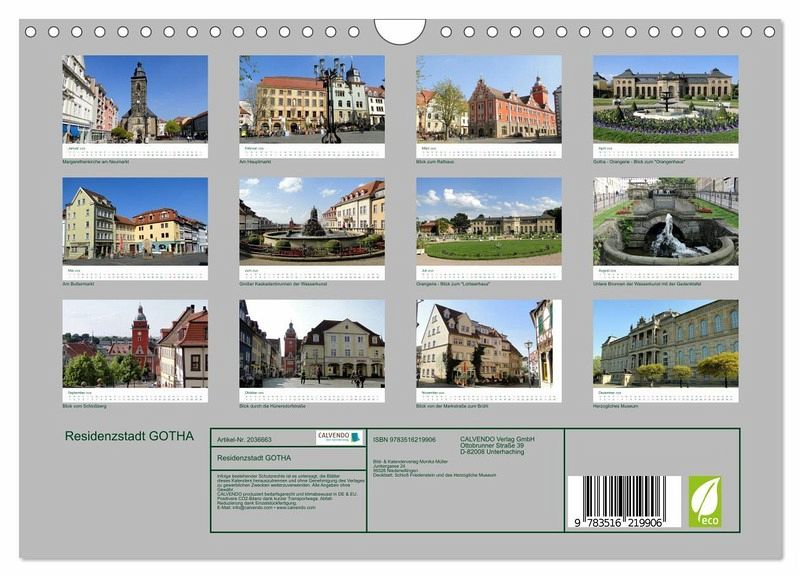Open the Am Buttermarkt photo
The image size is (800, 577).
pos(135,221)
